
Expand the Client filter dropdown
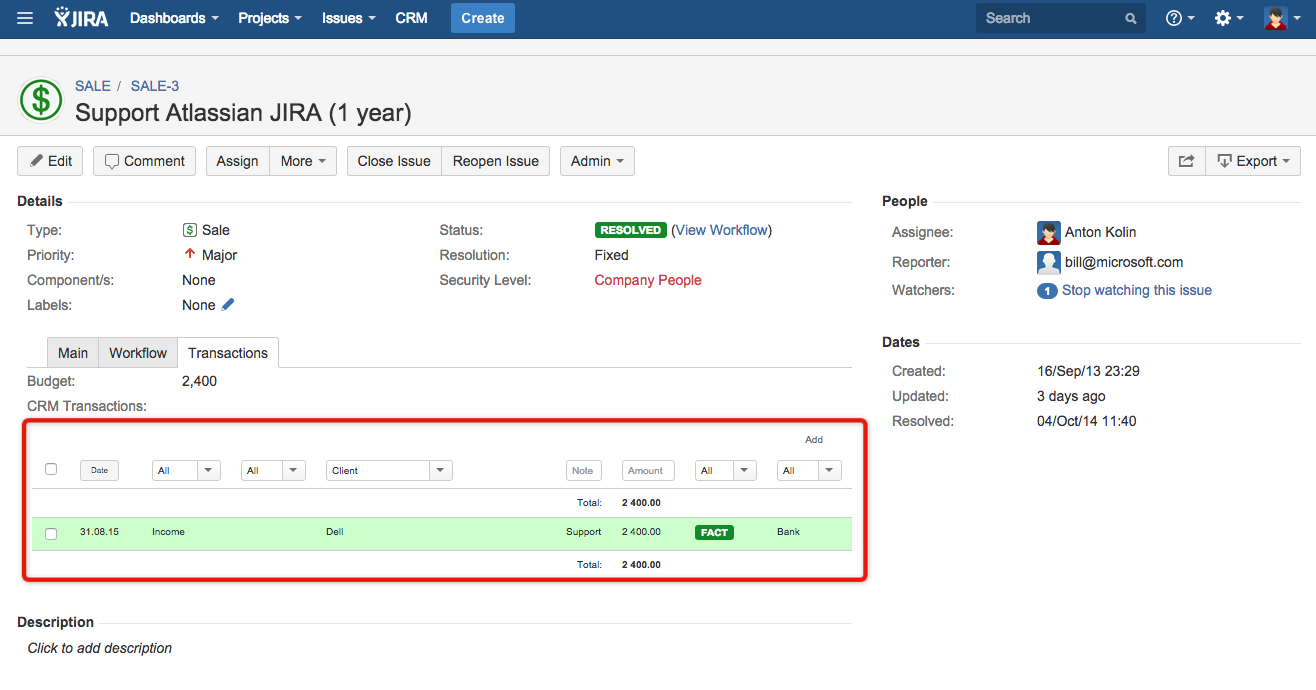[440, 471]
